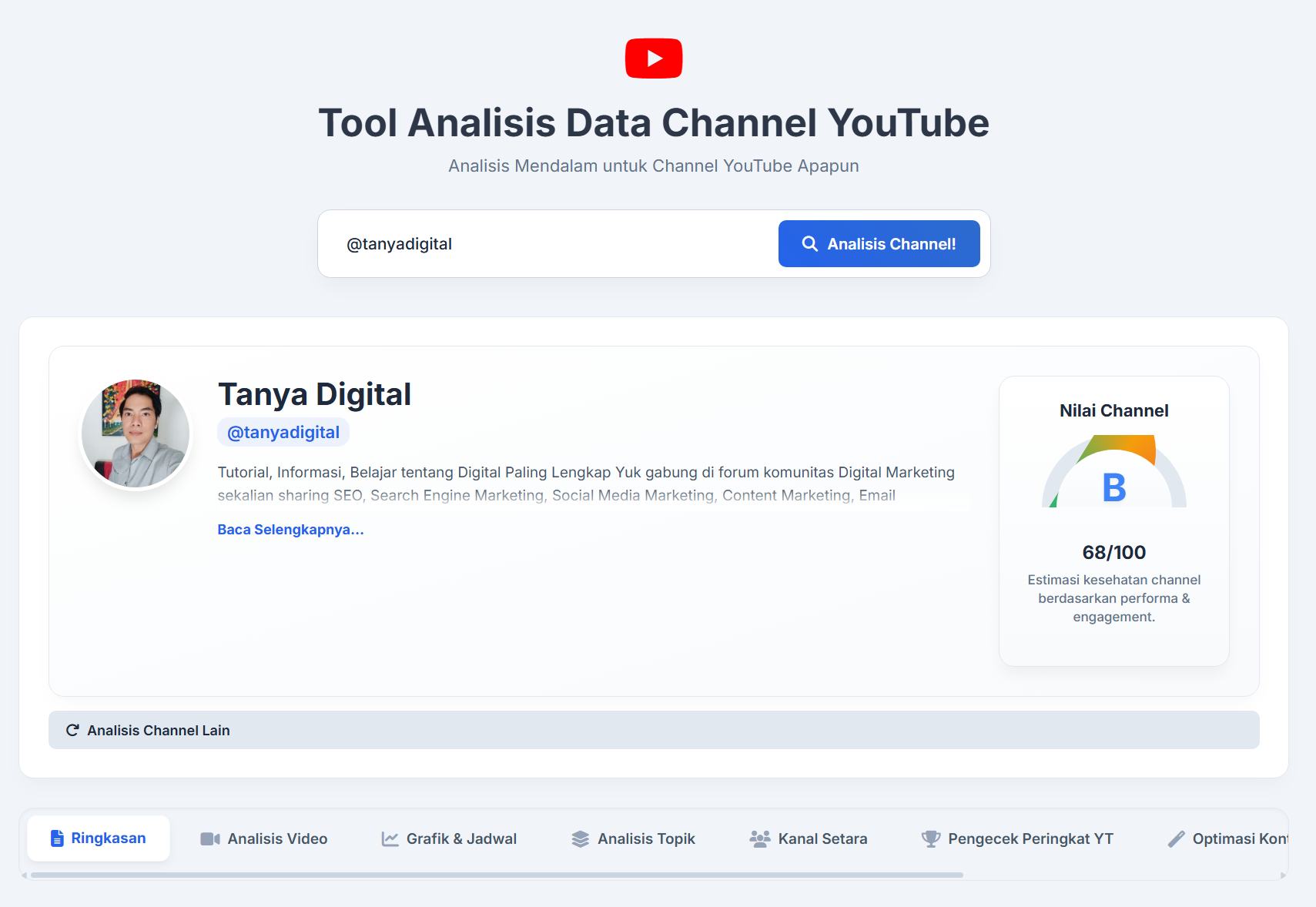
Task: Click the 68/100 score text
Action: point(1114,552)
